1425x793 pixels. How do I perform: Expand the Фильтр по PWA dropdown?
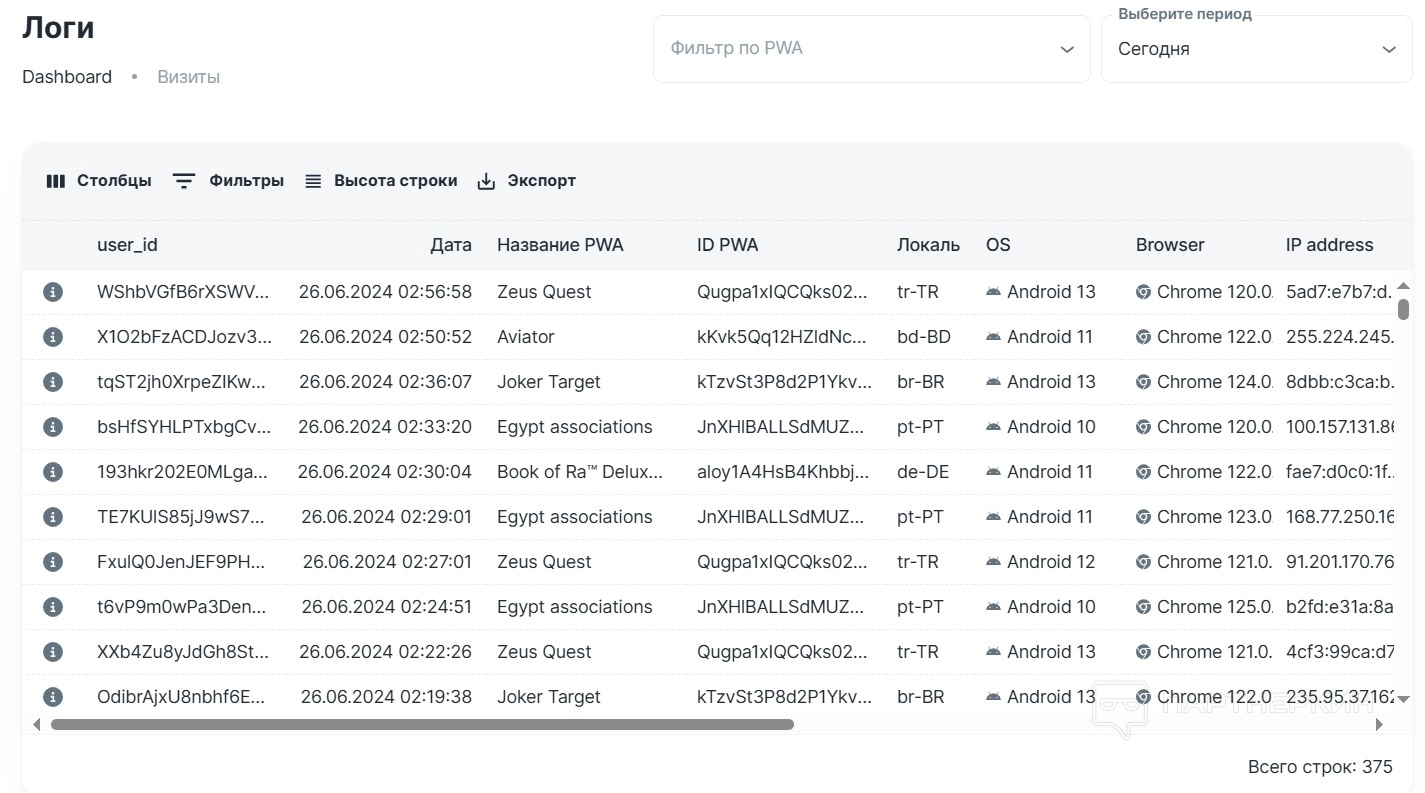click(x=870, y=49)
